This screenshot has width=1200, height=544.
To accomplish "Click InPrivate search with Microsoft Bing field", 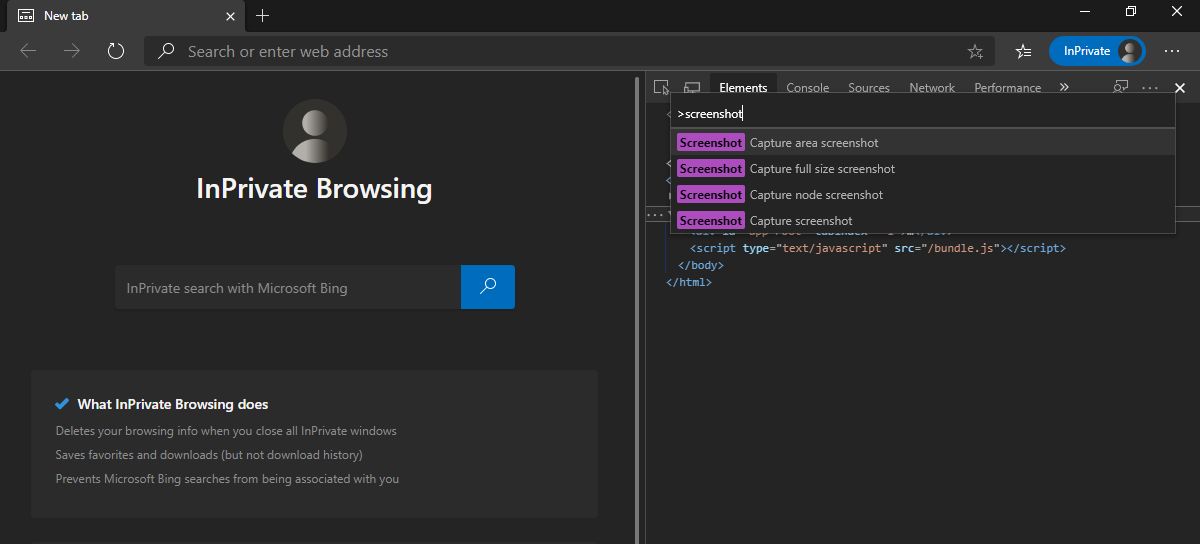I will (x=288, y=288).
